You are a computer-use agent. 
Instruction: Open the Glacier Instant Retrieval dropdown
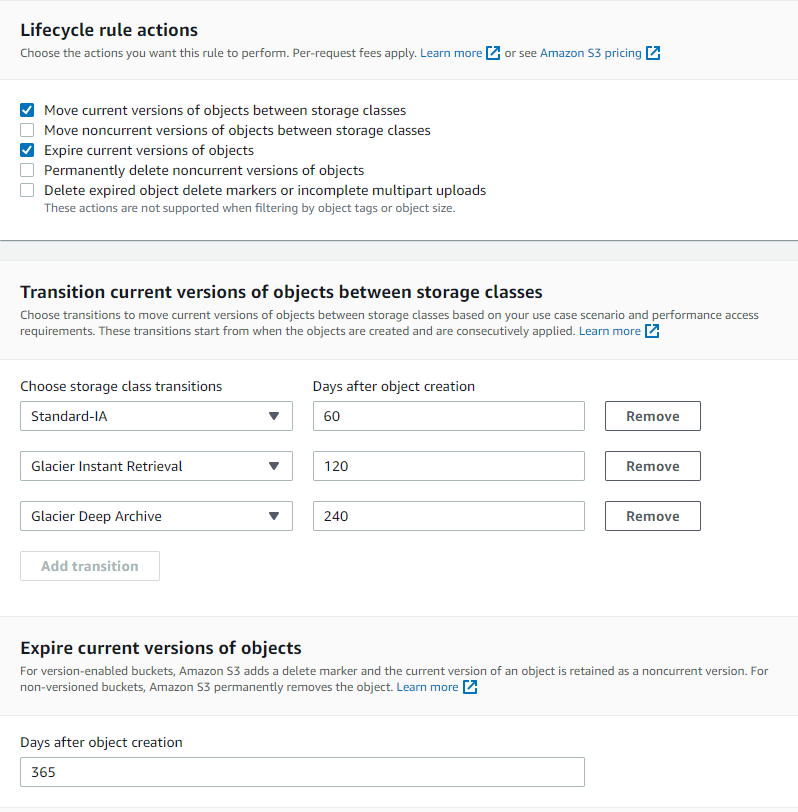point(156,466)
